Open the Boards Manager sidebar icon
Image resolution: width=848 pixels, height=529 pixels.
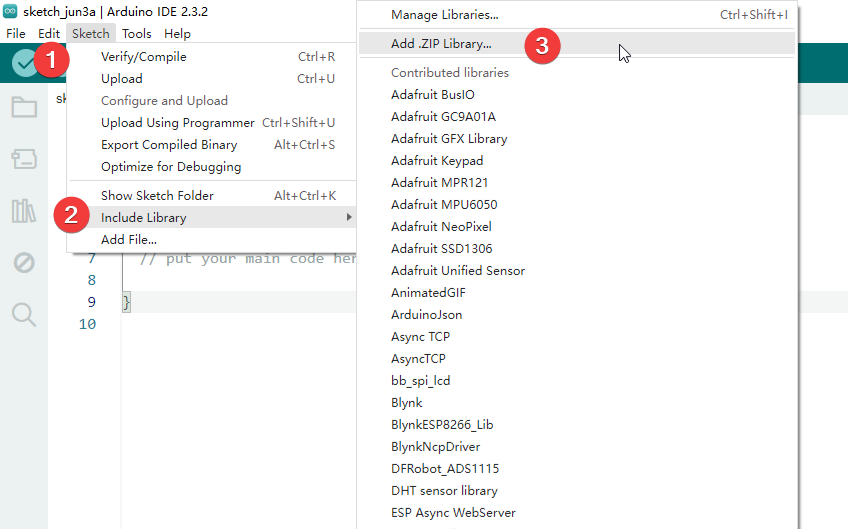pyautogui.click(x=24, y=159)
